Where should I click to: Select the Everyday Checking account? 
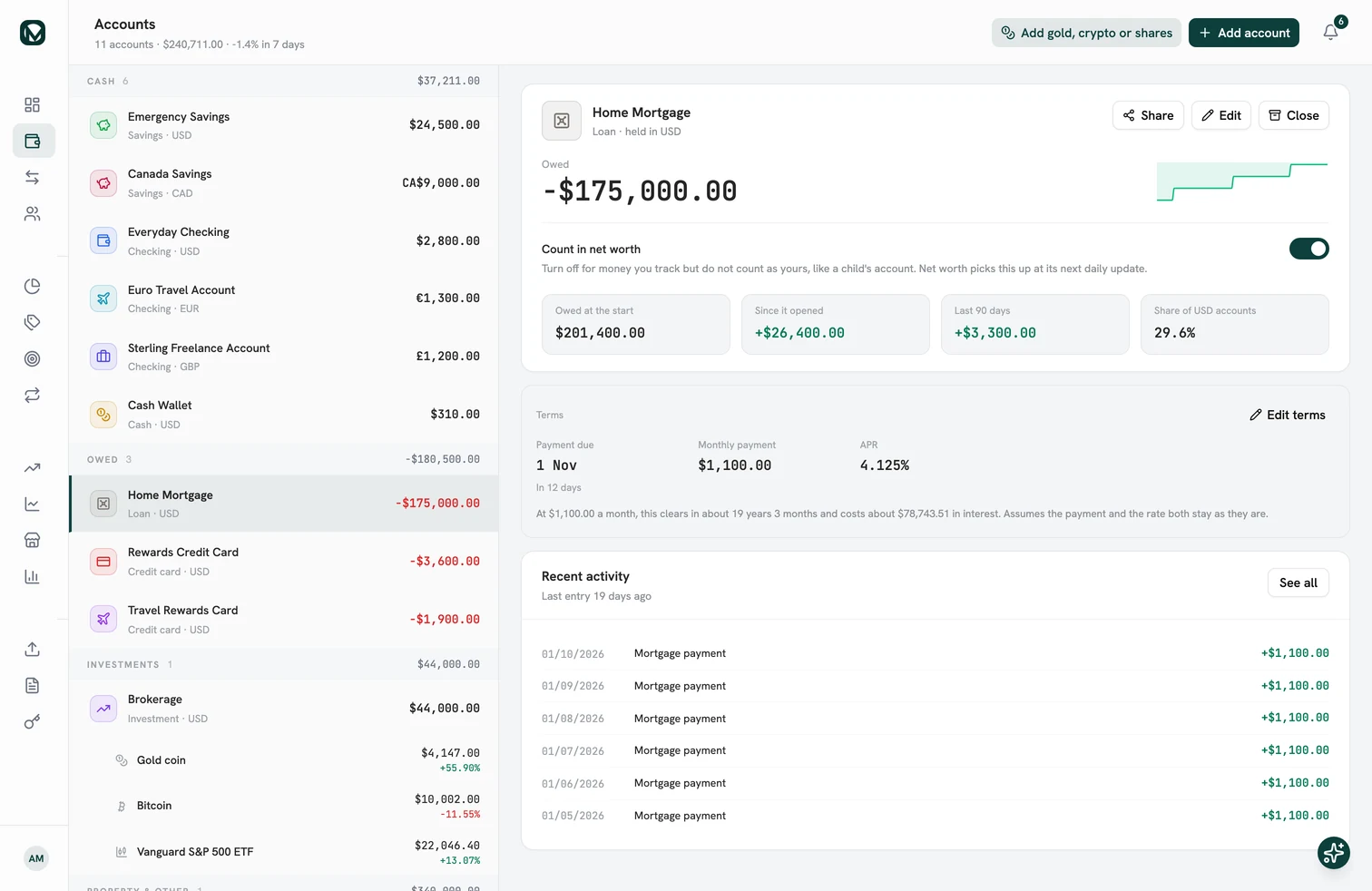(284, 241)
